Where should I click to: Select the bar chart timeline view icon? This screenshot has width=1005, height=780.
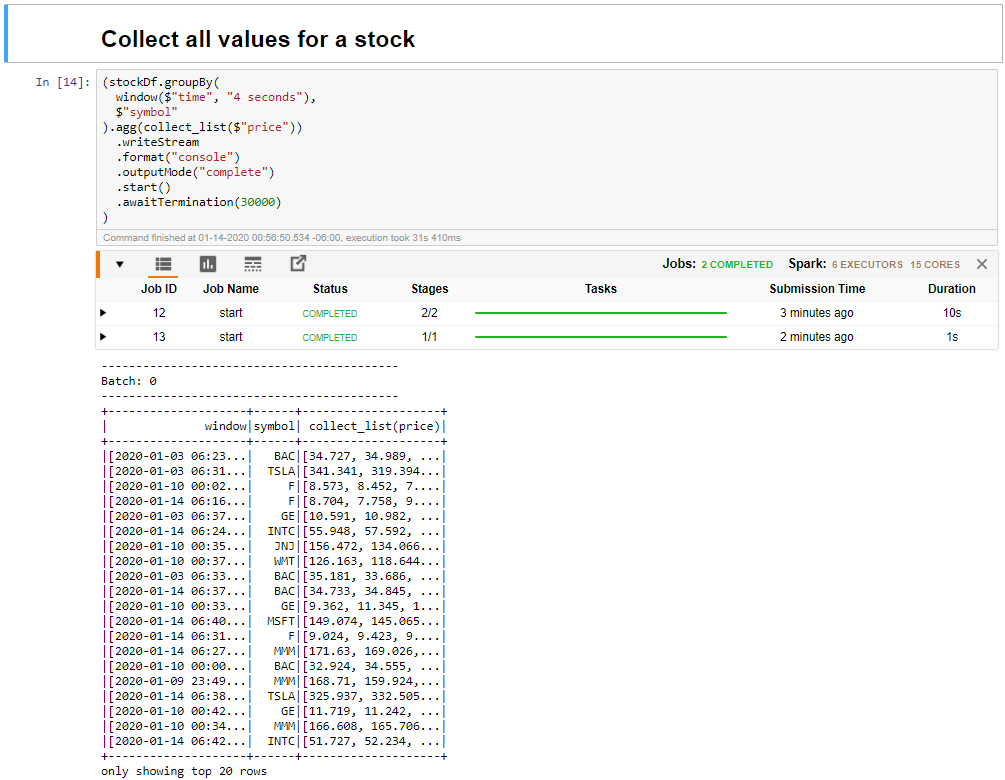208,263
